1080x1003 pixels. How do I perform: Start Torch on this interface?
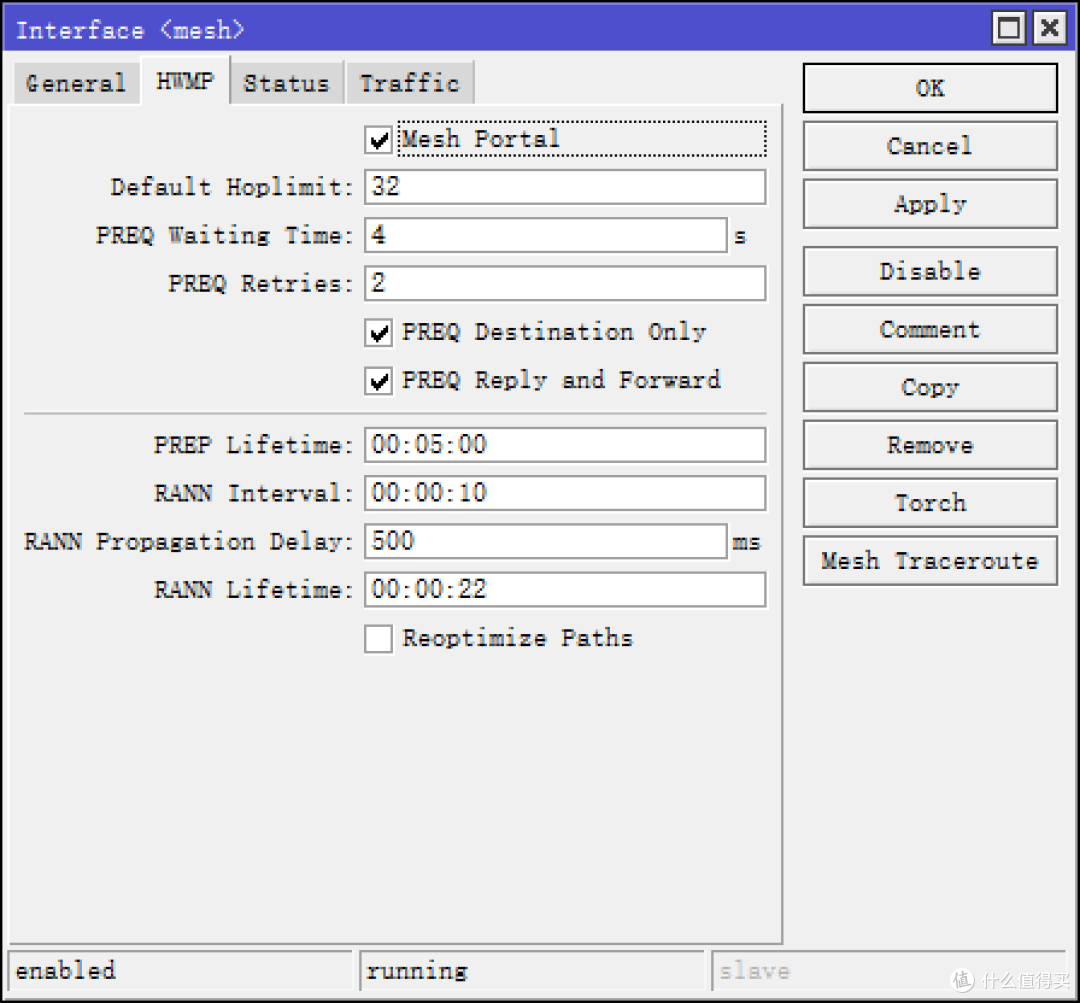point(929,503)
